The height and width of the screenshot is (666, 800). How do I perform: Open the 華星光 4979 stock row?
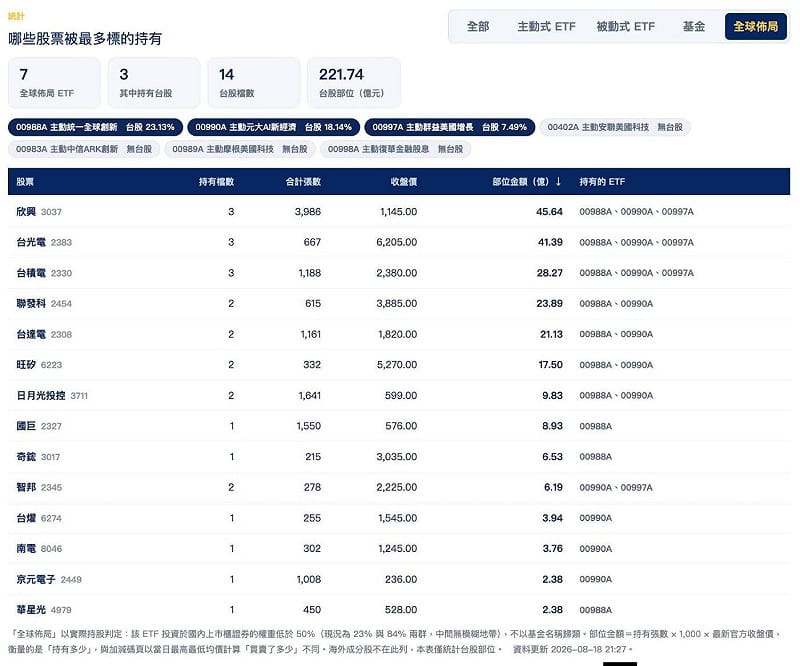[399, 610]
